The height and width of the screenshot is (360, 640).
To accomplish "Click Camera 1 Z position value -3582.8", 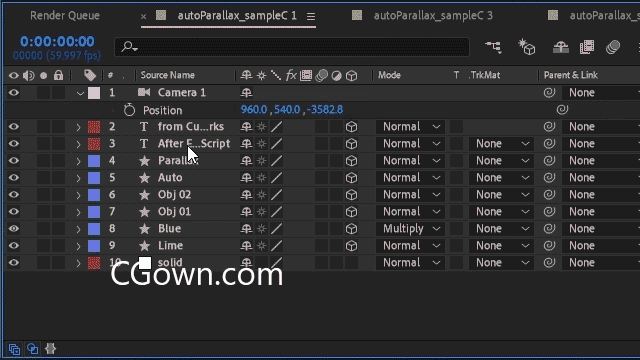I will coord(325,110).
